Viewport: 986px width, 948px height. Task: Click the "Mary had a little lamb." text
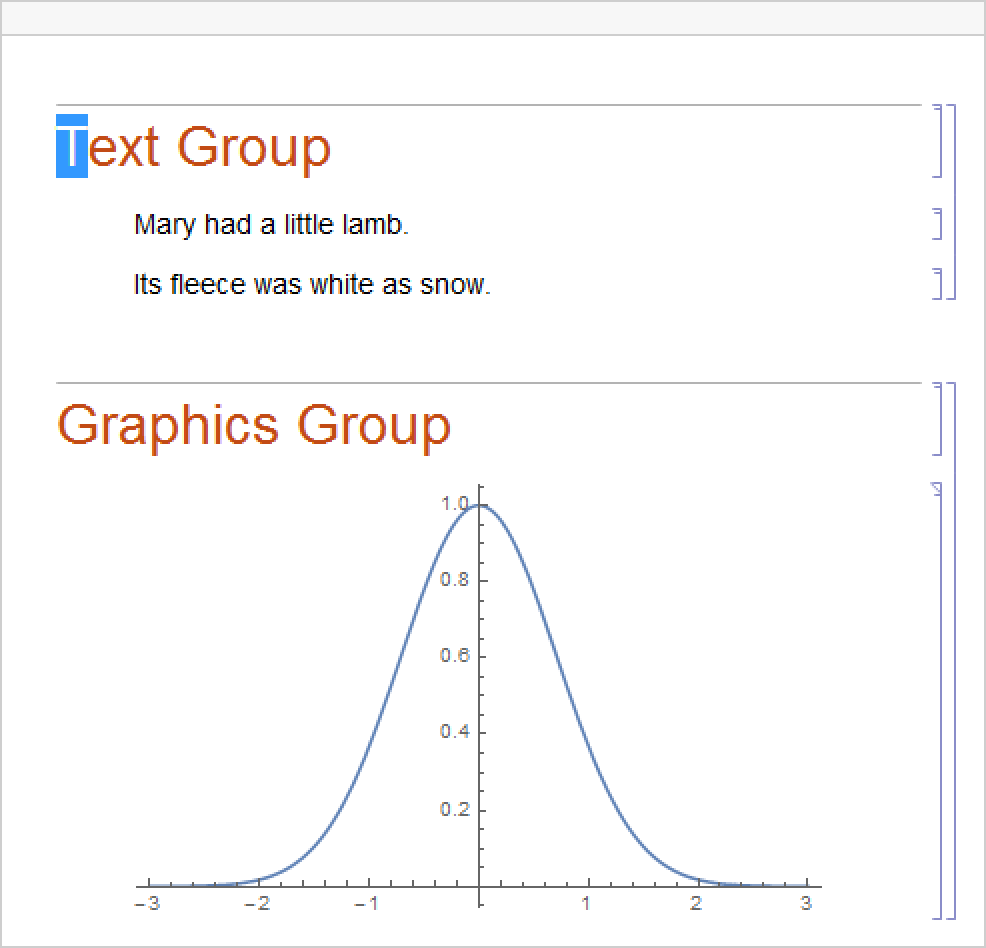(271, 225)
